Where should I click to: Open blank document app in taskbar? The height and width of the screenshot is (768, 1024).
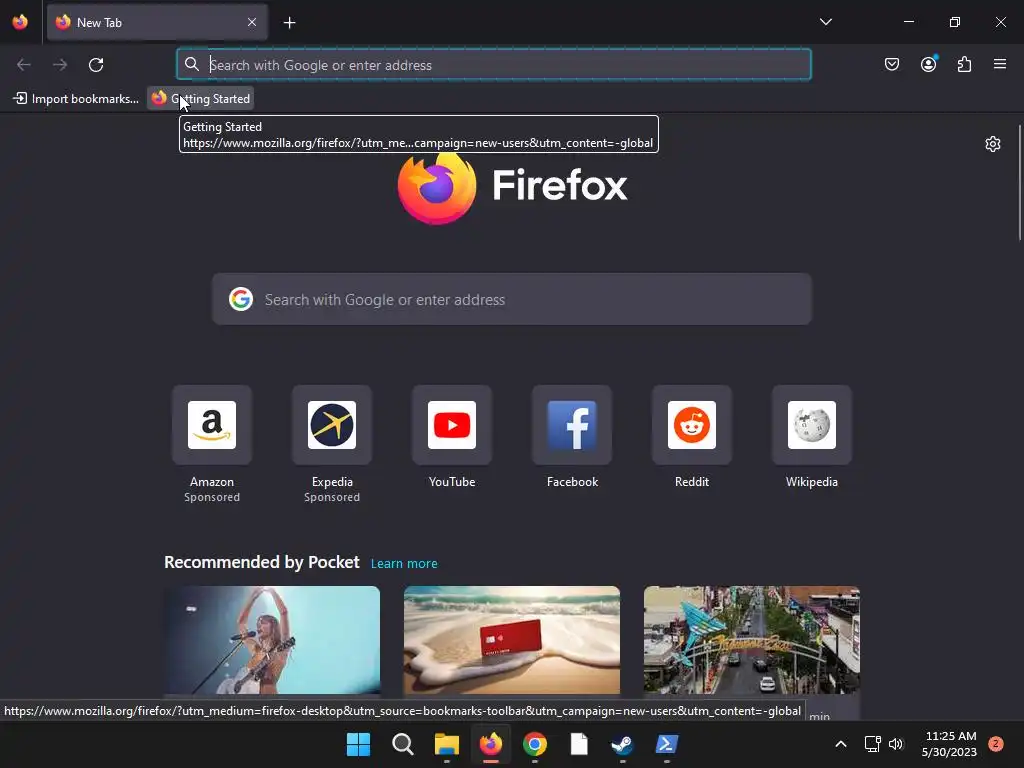(x=579, y=744)
